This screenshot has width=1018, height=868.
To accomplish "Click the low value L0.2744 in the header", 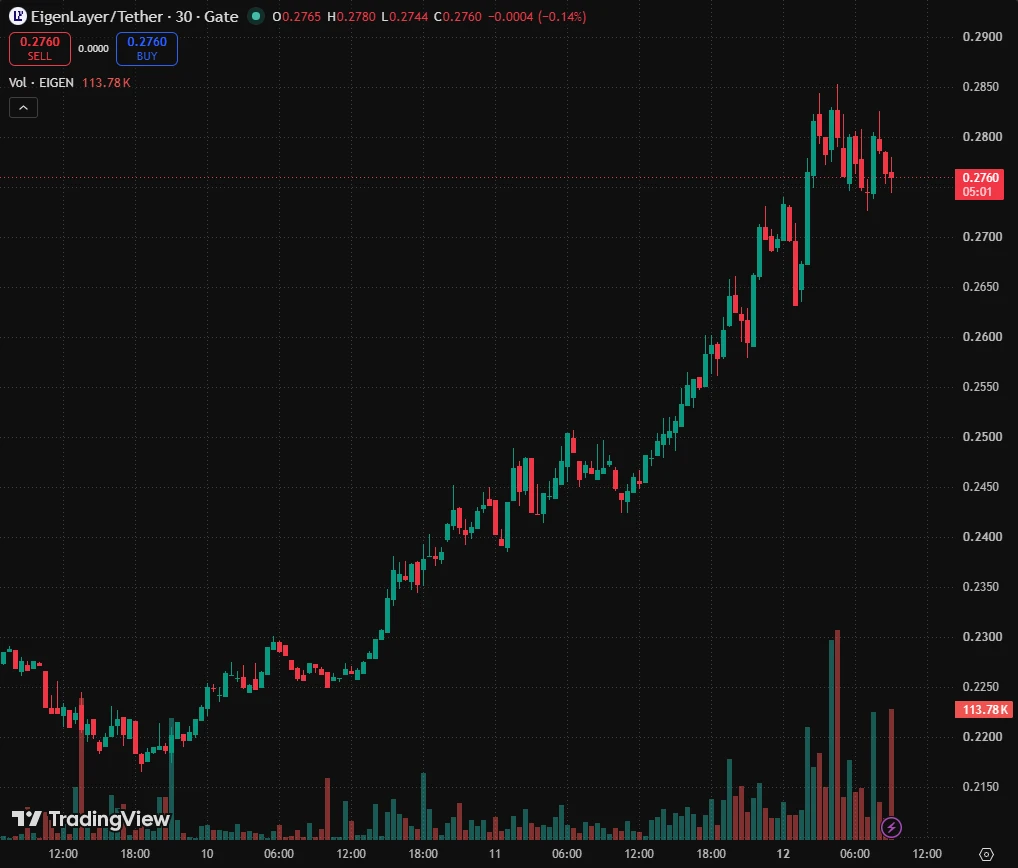I will point(404,16).
